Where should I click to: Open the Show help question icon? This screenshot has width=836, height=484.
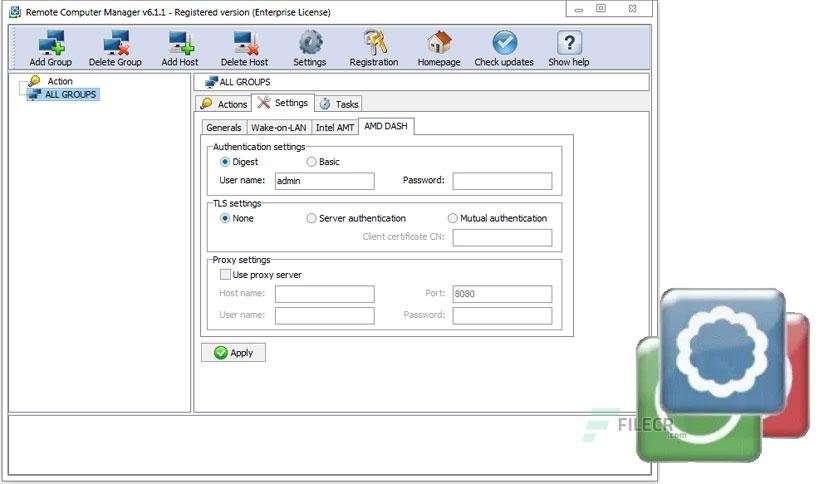click(x=569, y=43)
